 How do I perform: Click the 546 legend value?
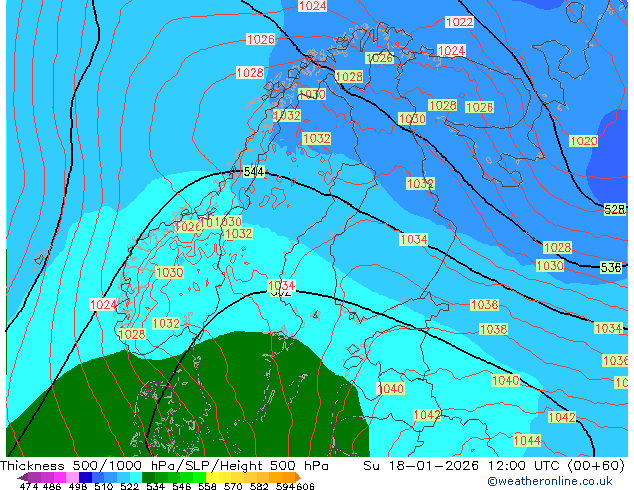coord(182,486)
